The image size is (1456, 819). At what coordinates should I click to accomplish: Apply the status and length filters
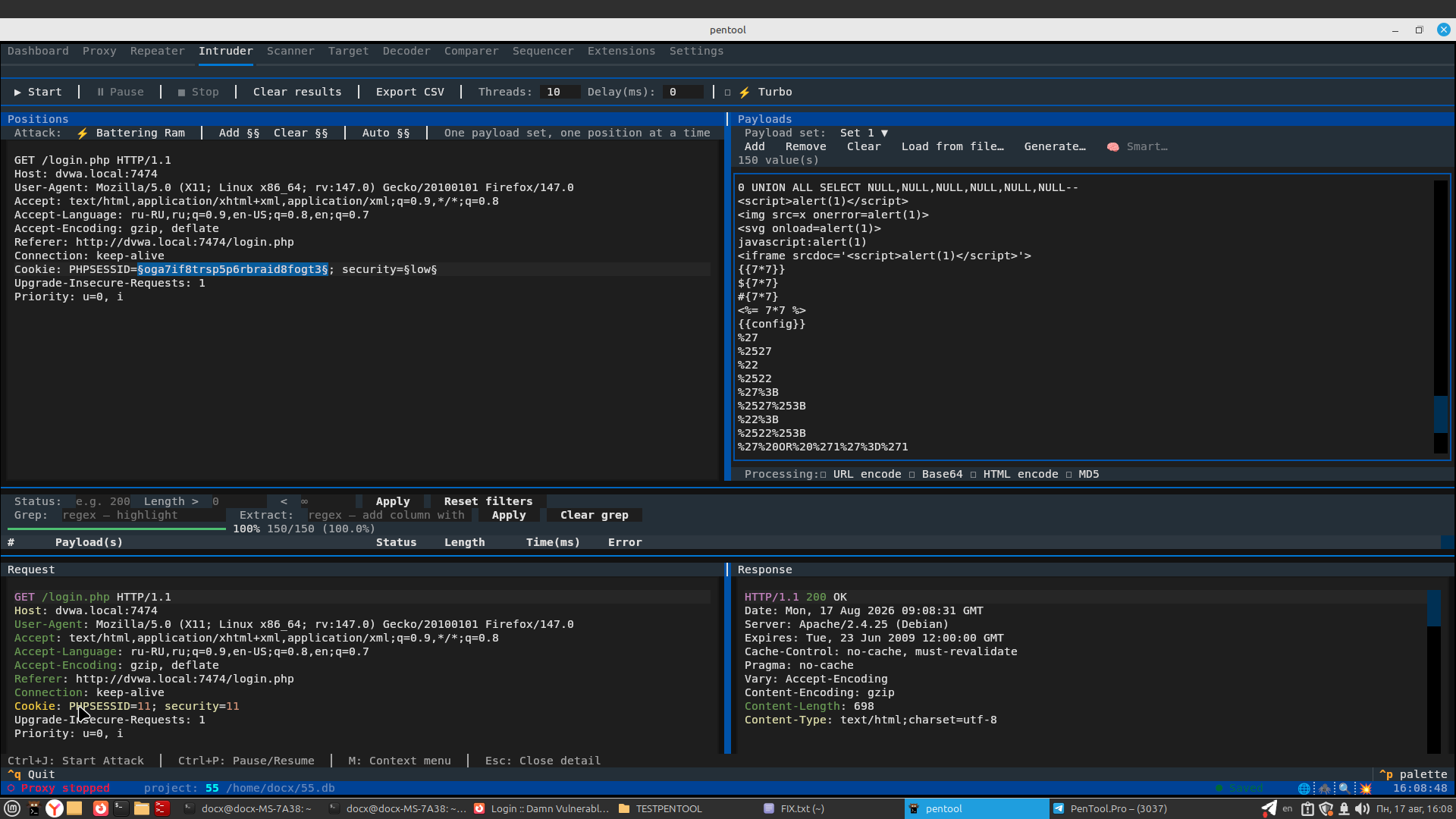coord(393,501)
